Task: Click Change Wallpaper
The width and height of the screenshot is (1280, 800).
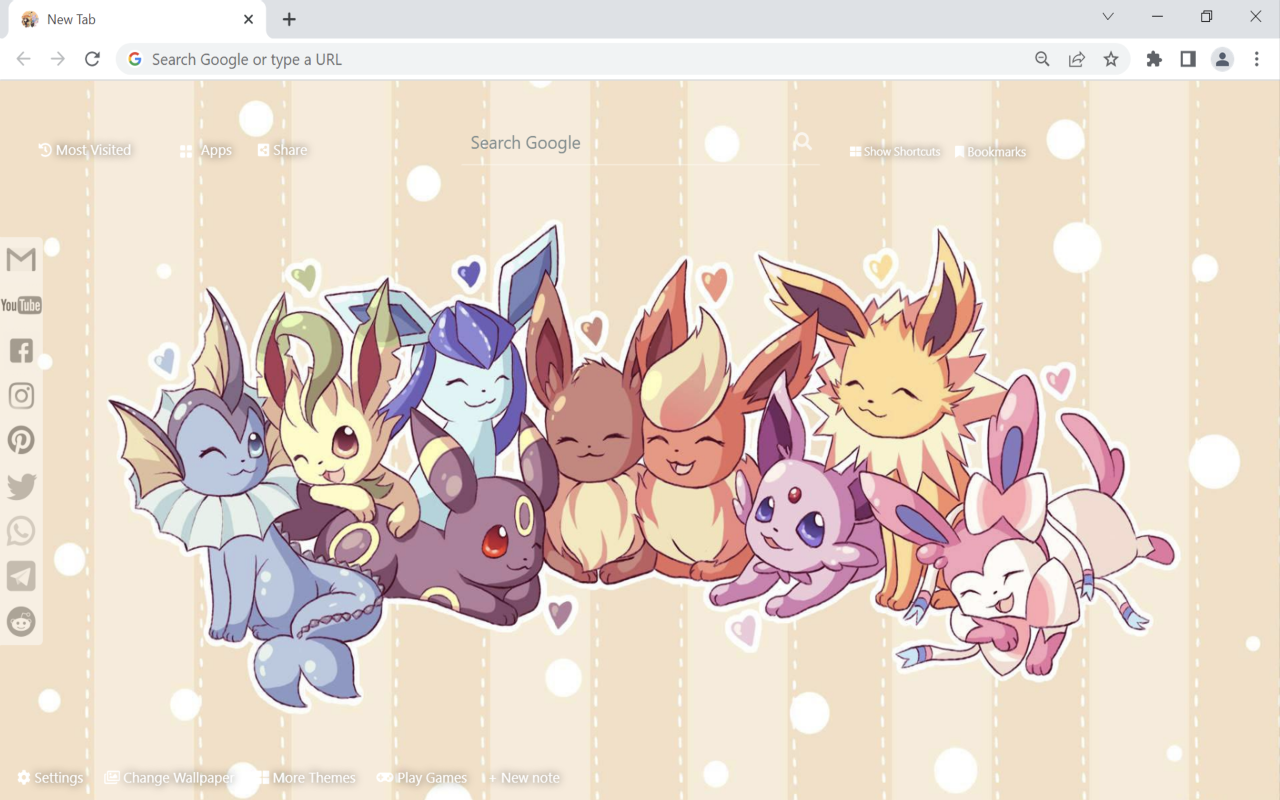Action: click(x=169, y=778)
